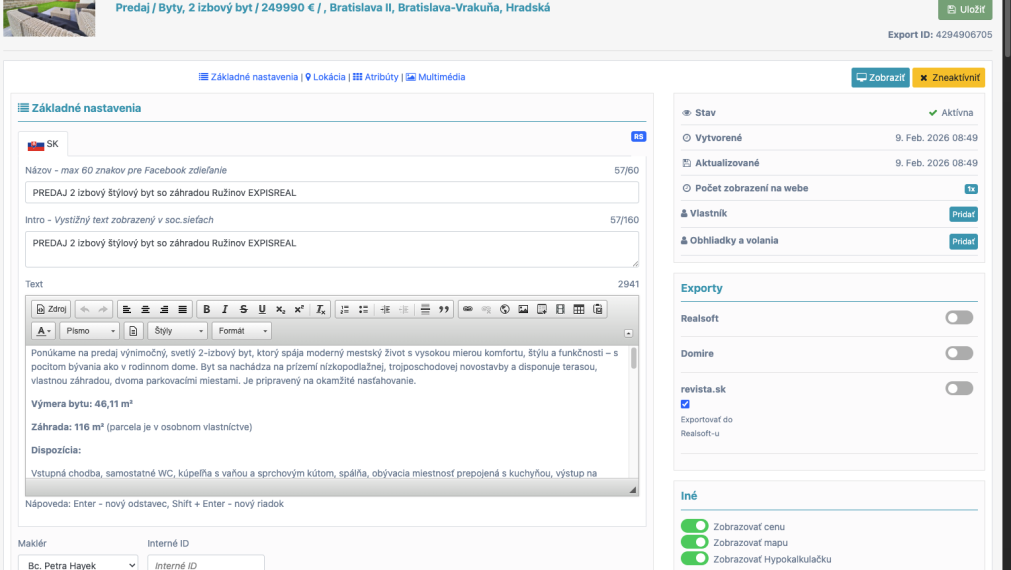Justify text in editor toolbar
The height and width of the screenshot is (570, 1011).
[183, 310]
